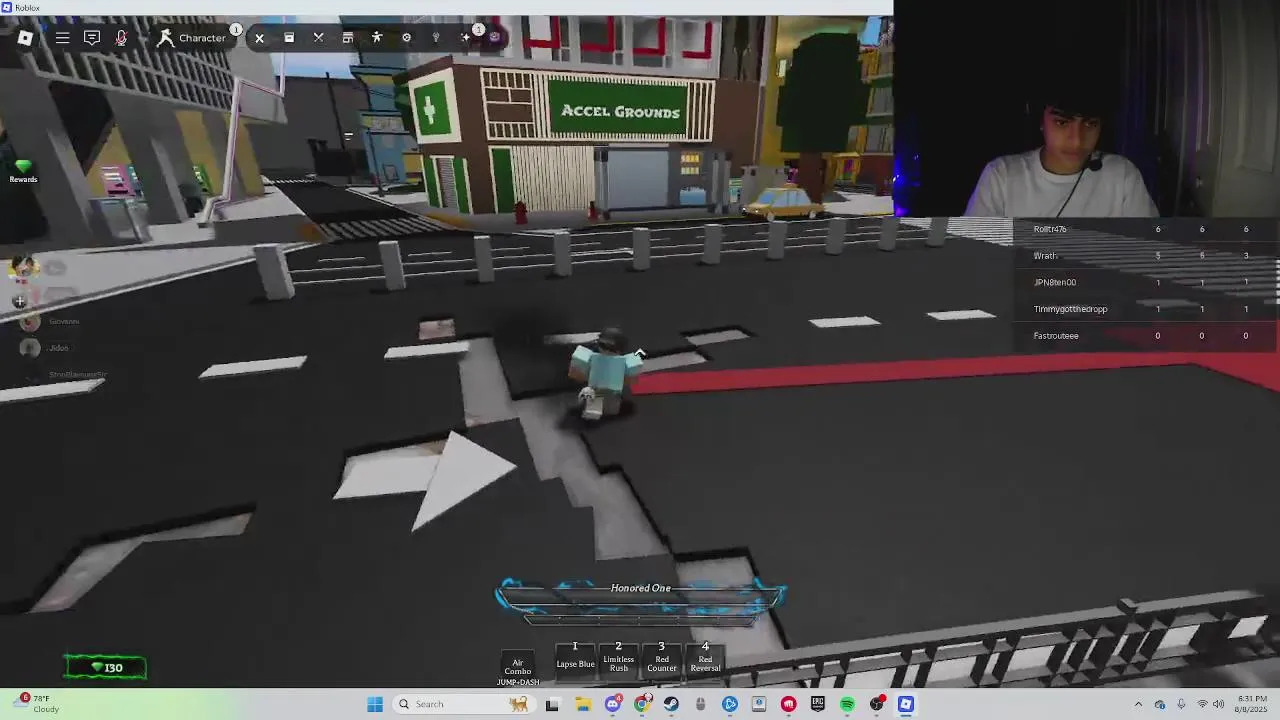1280x720 pixels.
Task: Open OBS Studio from the taskbar
Action: [877, 704]
